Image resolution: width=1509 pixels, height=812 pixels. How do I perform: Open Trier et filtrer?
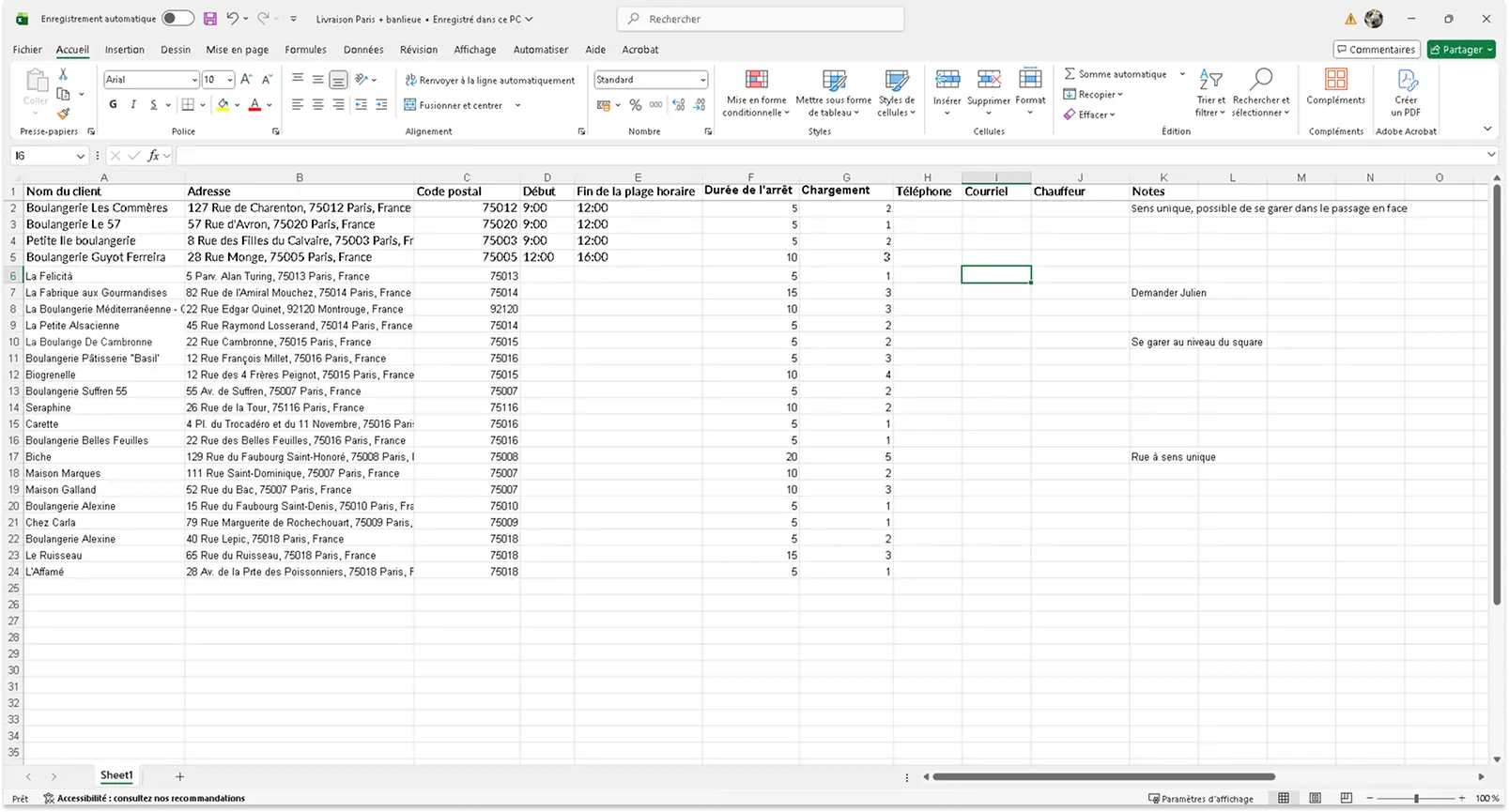click(1210, 92)
